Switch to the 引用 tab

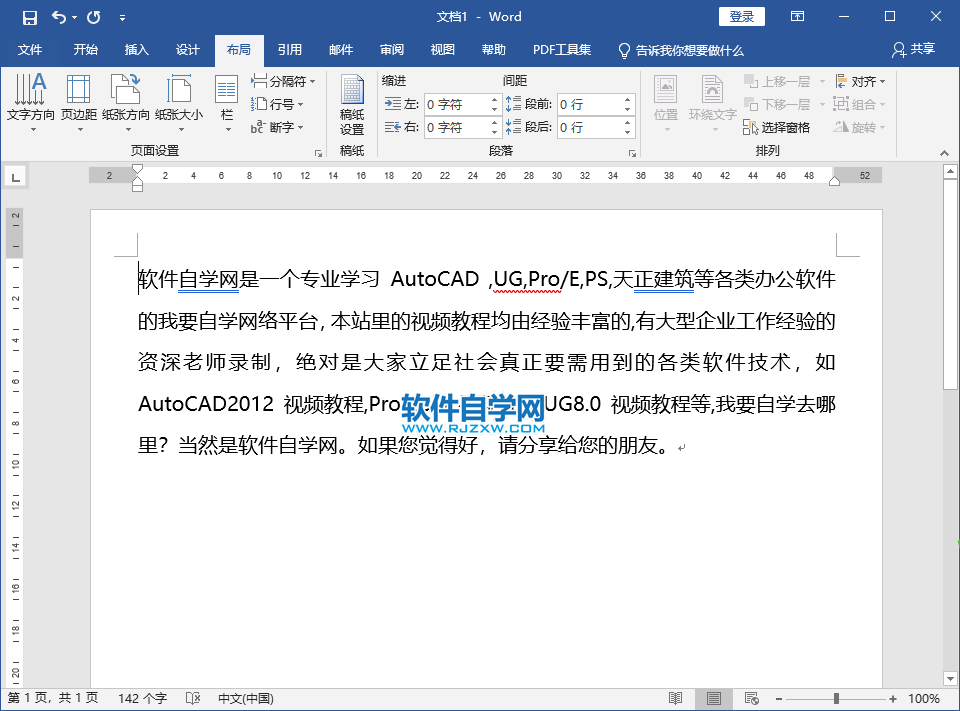(290, 50)
